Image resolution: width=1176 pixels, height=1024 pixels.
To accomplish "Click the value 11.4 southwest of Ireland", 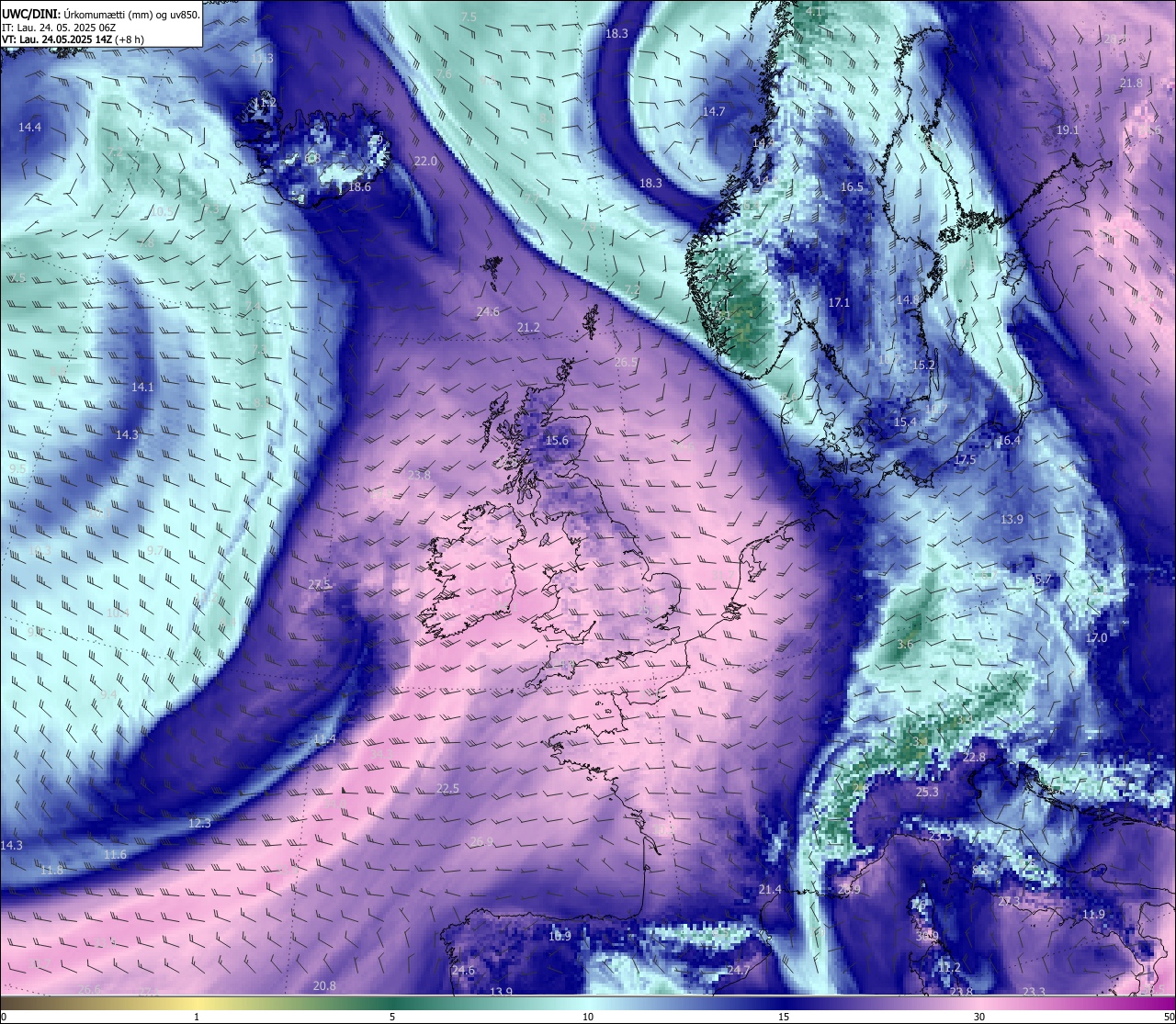I will tap(324, 738).
